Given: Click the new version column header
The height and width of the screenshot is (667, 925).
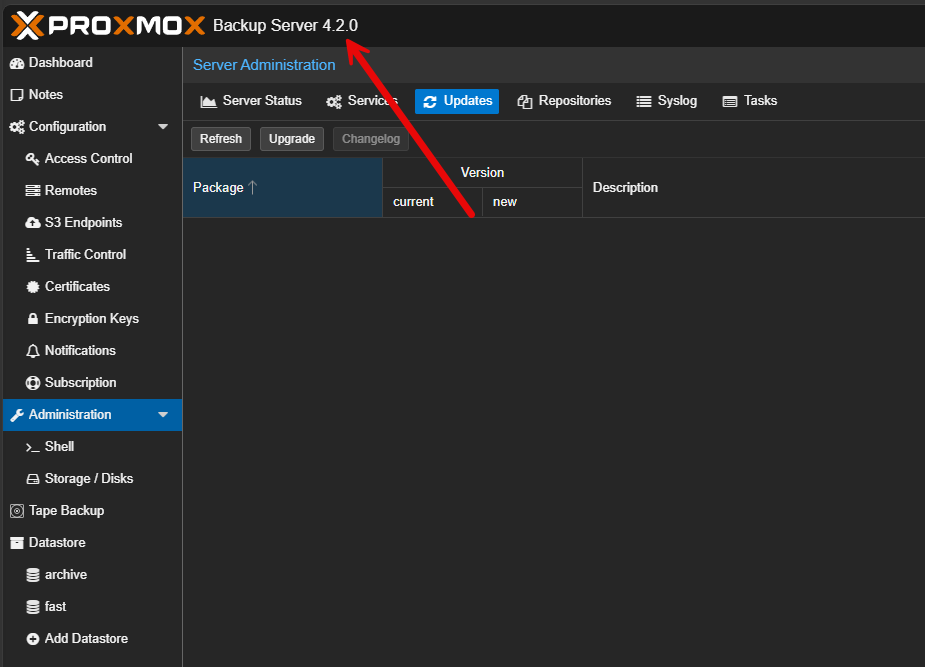Looking at the screenshot, I should click(532, 202).
